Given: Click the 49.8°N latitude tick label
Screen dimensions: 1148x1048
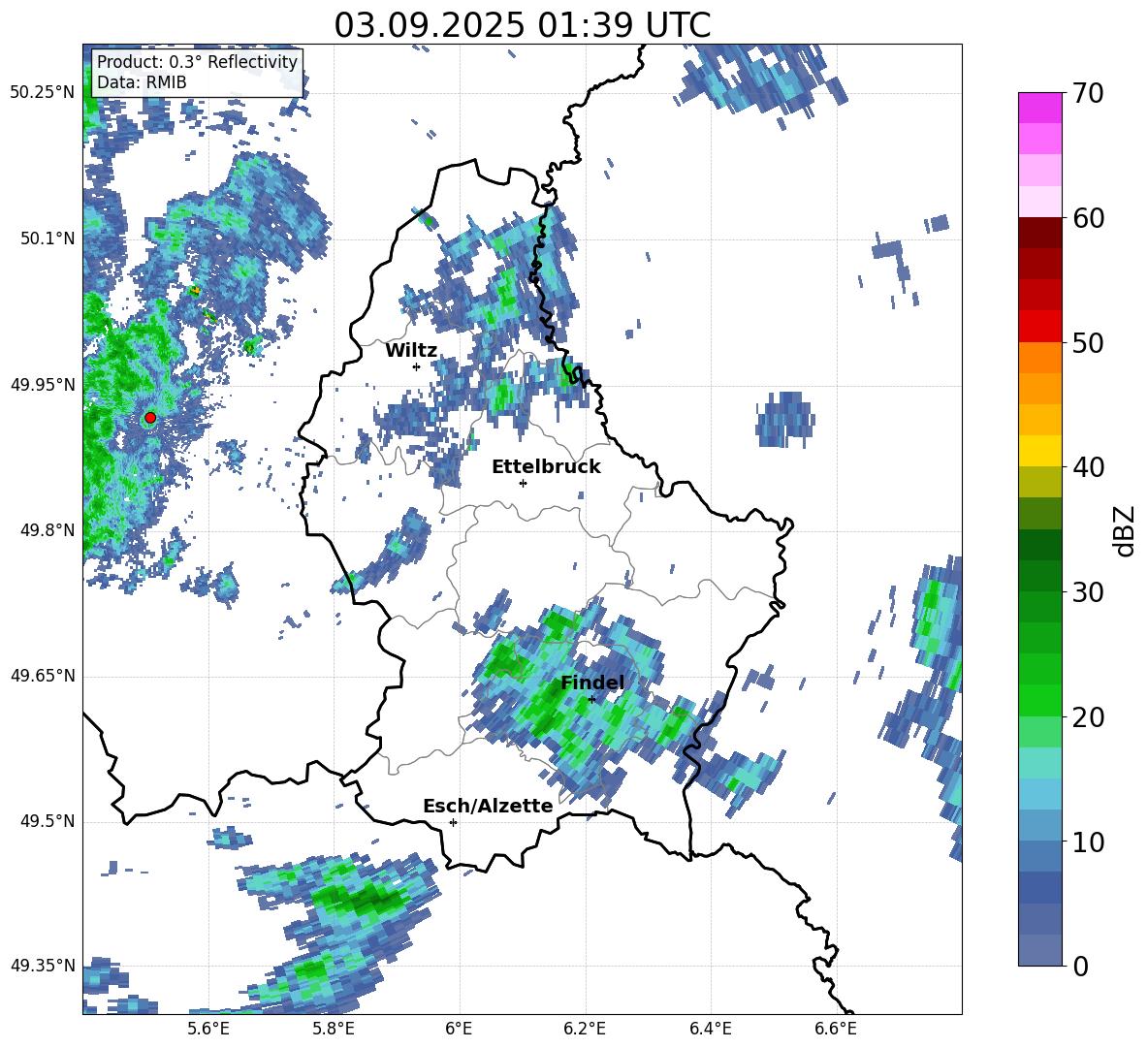Looking at the screenshot, I should pos(48,530).
